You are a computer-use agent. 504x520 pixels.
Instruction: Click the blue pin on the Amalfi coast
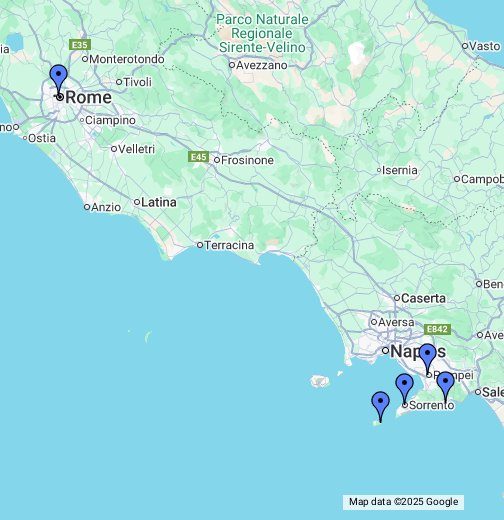point(445,385)
